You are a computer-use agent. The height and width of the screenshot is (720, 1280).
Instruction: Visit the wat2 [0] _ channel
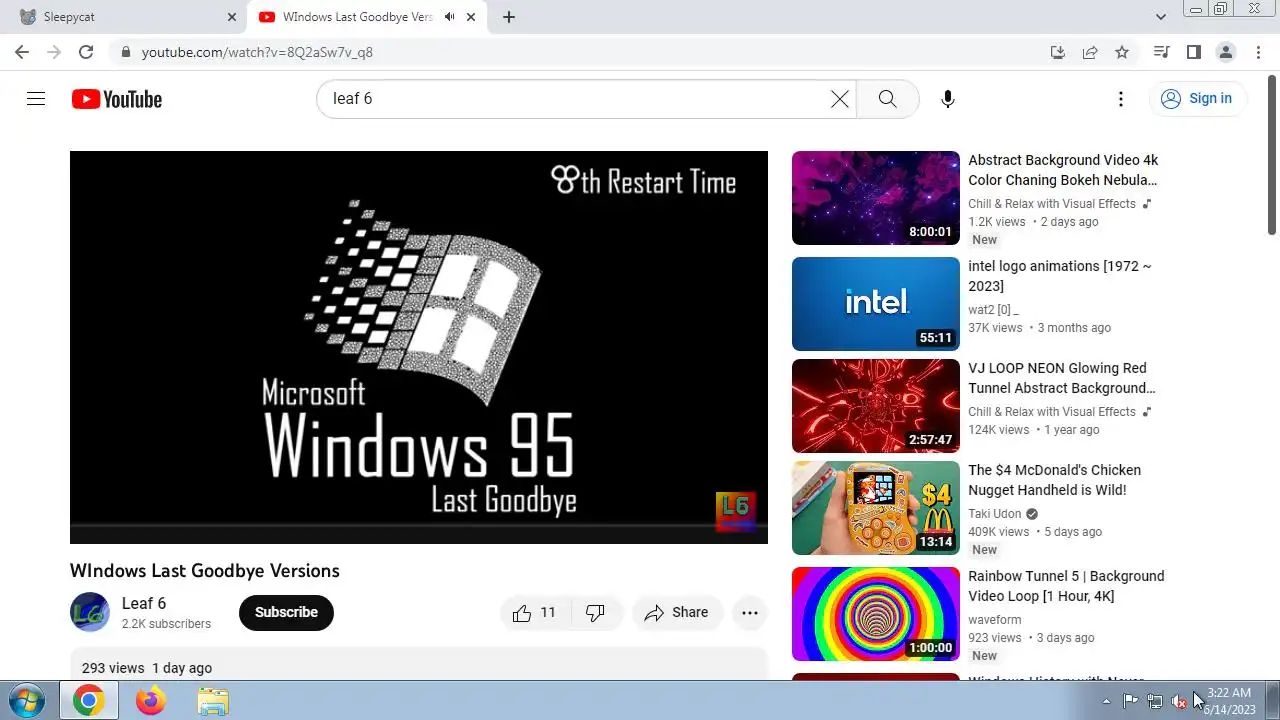(x=993, y=310)
